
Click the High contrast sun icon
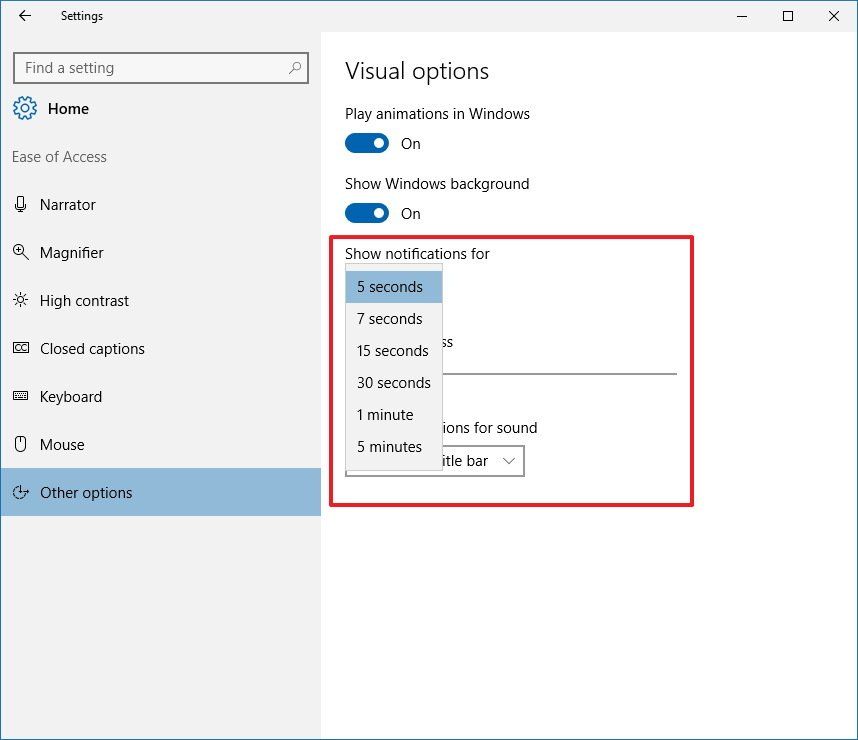pyautogui.click(x=20, y=300)
